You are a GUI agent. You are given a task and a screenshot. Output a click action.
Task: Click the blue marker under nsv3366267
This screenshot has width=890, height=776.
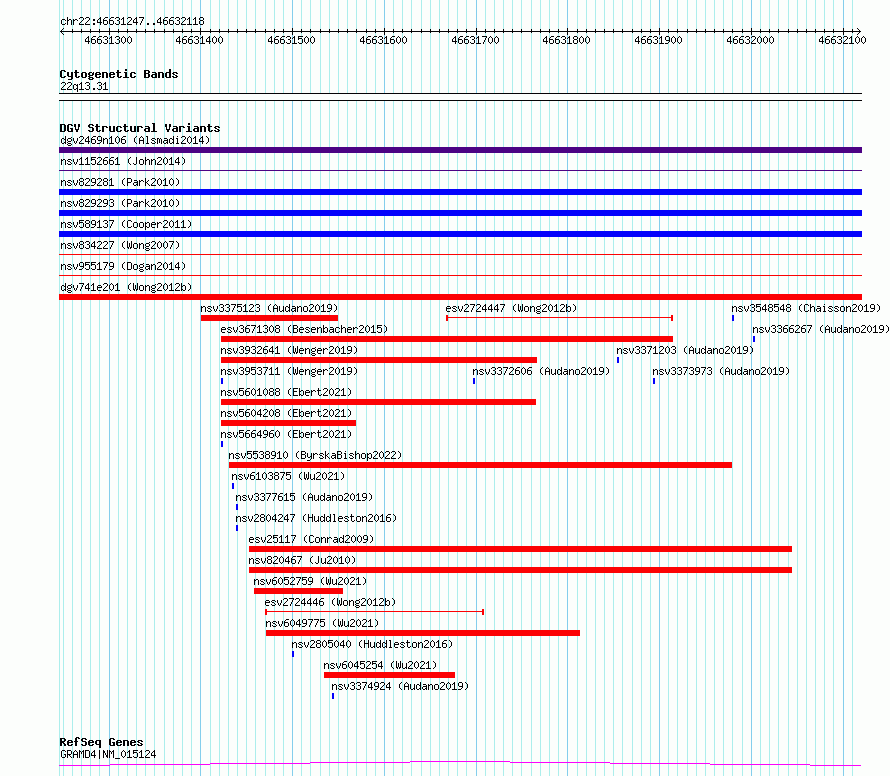click(754, 339)
